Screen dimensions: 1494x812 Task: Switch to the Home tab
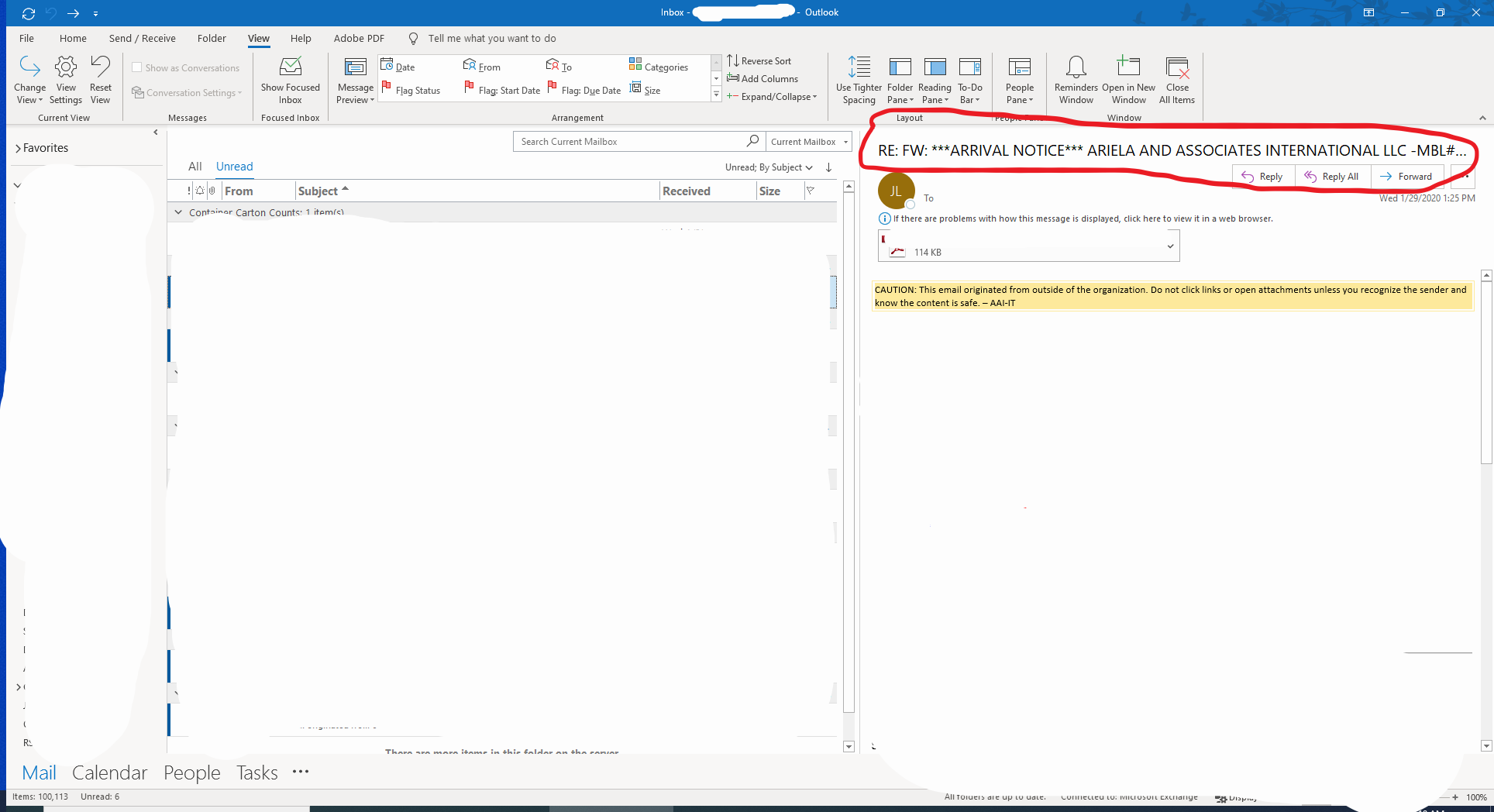[73, 38]
